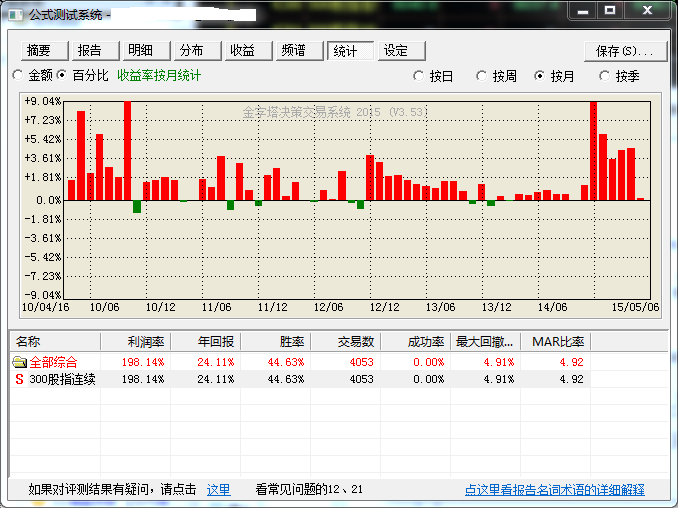Open the 设定 tab
Screen dimensions: 678x508
[402, 51]
